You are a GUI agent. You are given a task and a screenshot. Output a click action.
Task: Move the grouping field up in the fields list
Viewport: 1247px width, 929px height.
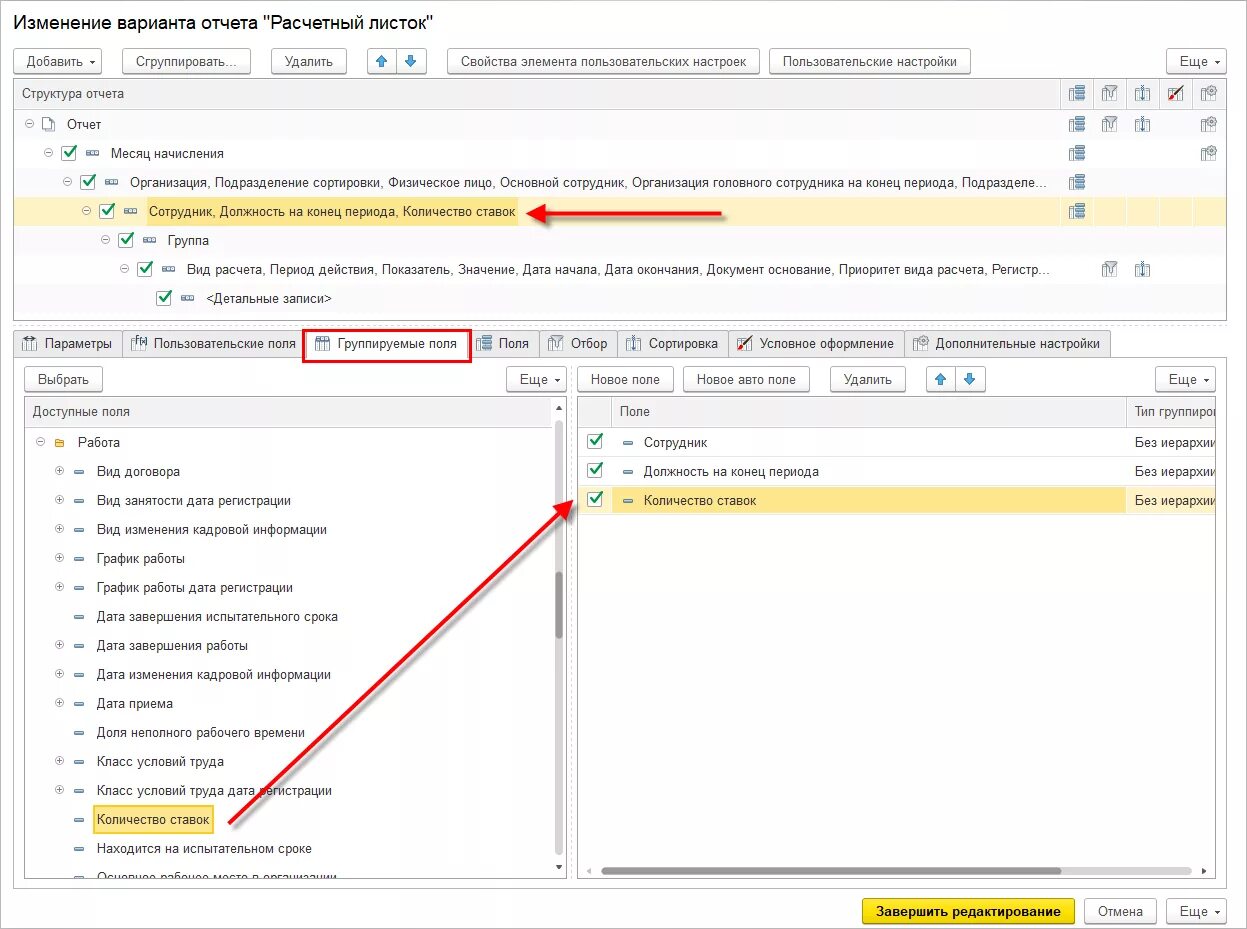pos(940,380)
